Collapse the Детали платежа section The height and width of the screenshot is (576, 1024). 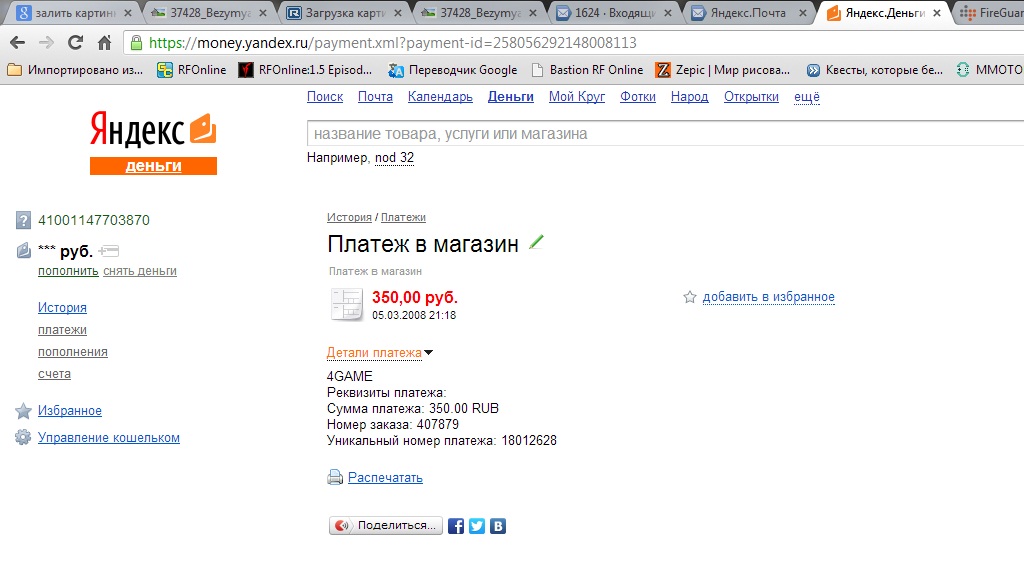click(x=379, y=353)
